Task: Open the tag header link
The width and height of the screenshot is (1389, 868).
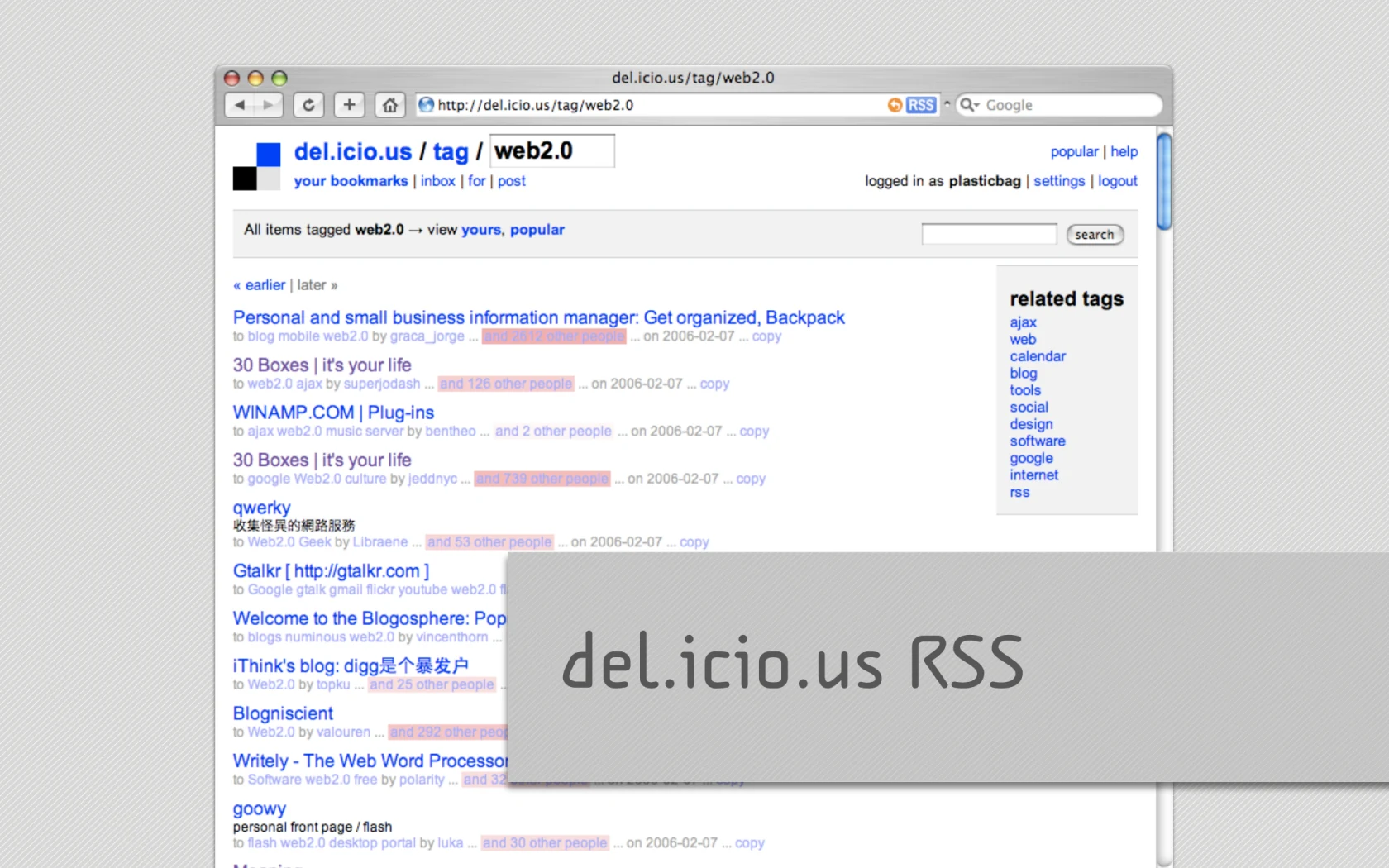Action: 451,152
